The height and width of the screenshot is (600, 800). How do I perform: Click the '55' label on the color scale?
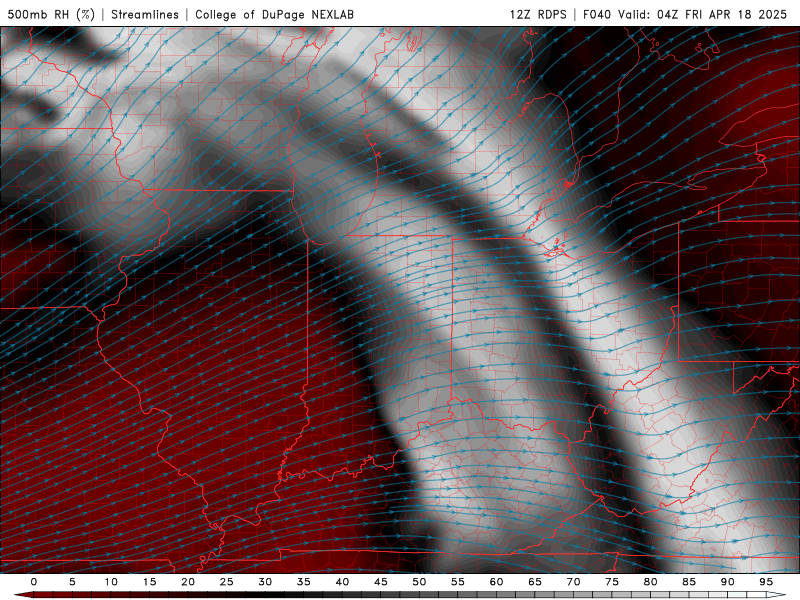(x=458, y=582)
